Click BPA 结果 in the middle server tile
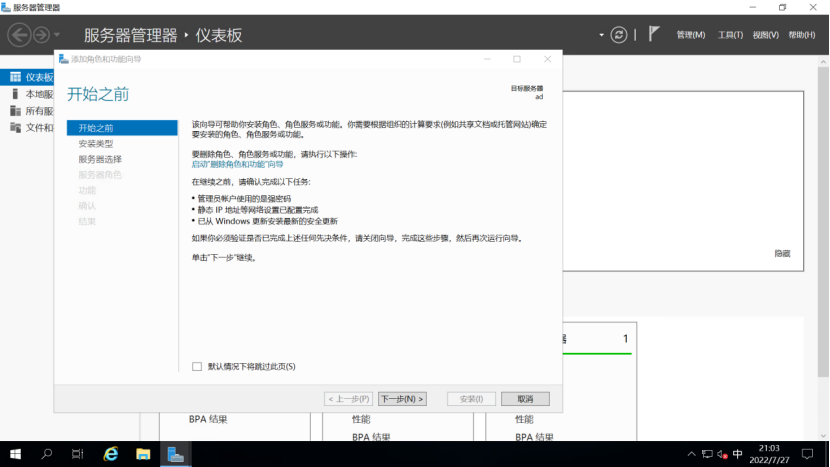The image size is (830, 467). 371,437
